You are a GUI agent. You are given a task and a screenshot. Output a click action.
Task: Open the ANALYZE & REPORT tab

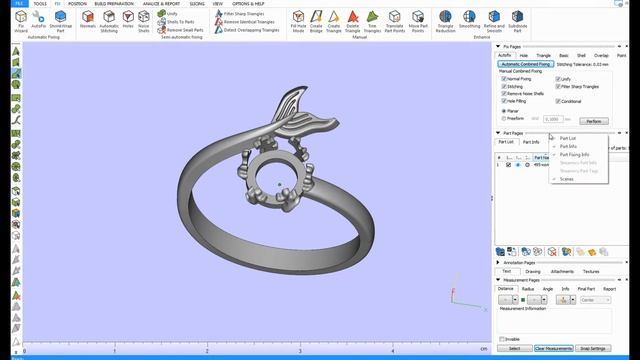click(x=161, y=4)
